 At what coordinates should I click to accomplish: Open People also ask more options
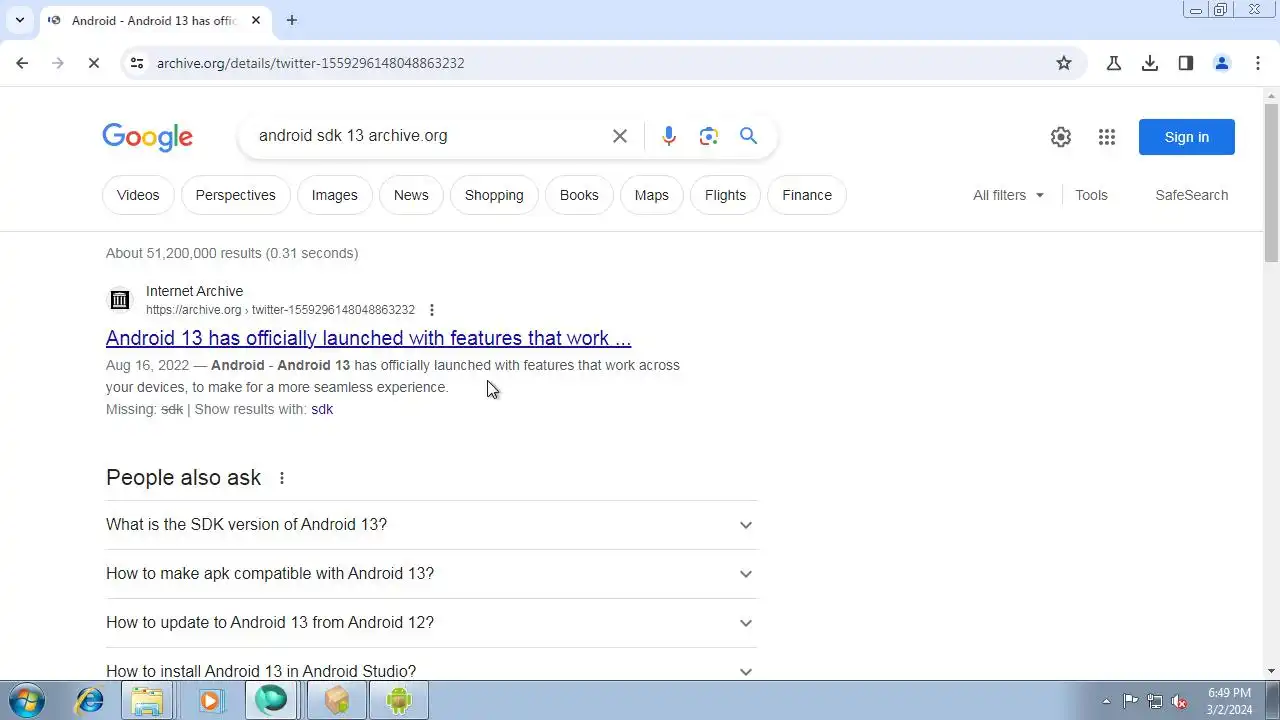tap(282, 478)
